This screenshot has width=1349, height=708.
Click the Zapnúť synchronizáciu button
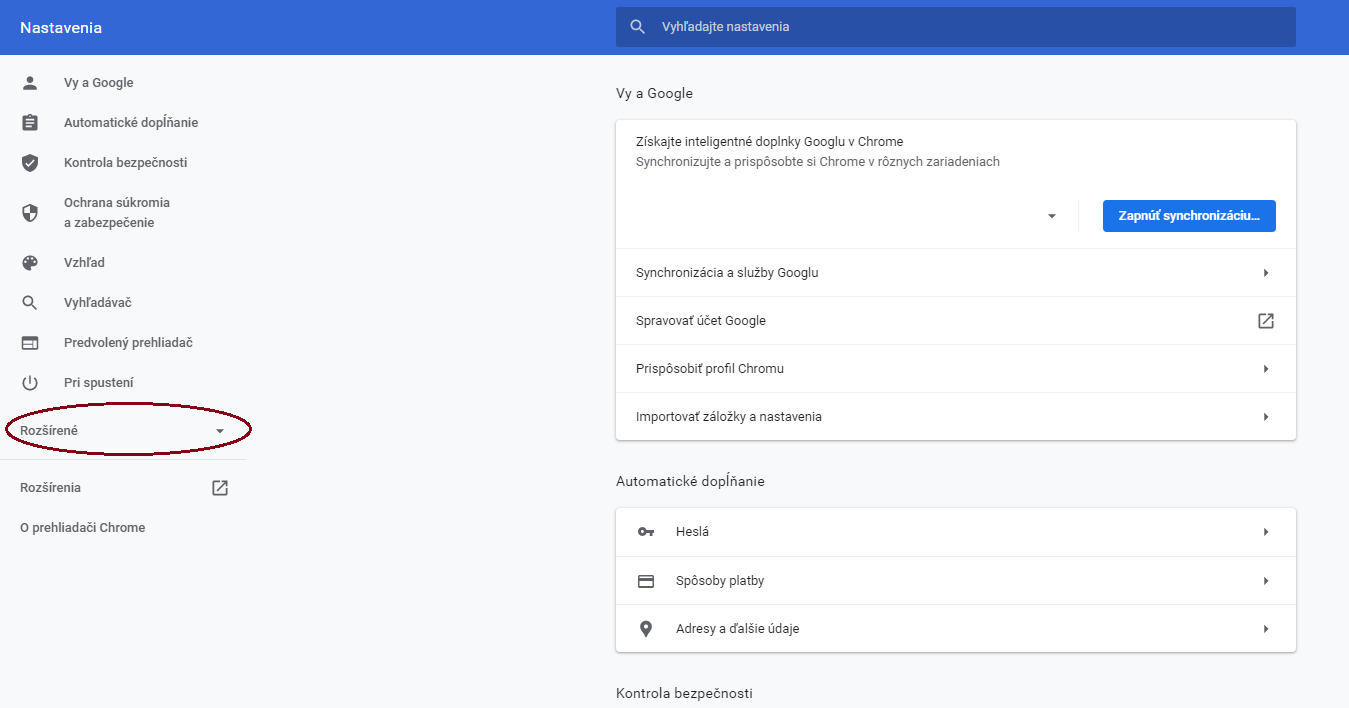point(1189,216)
